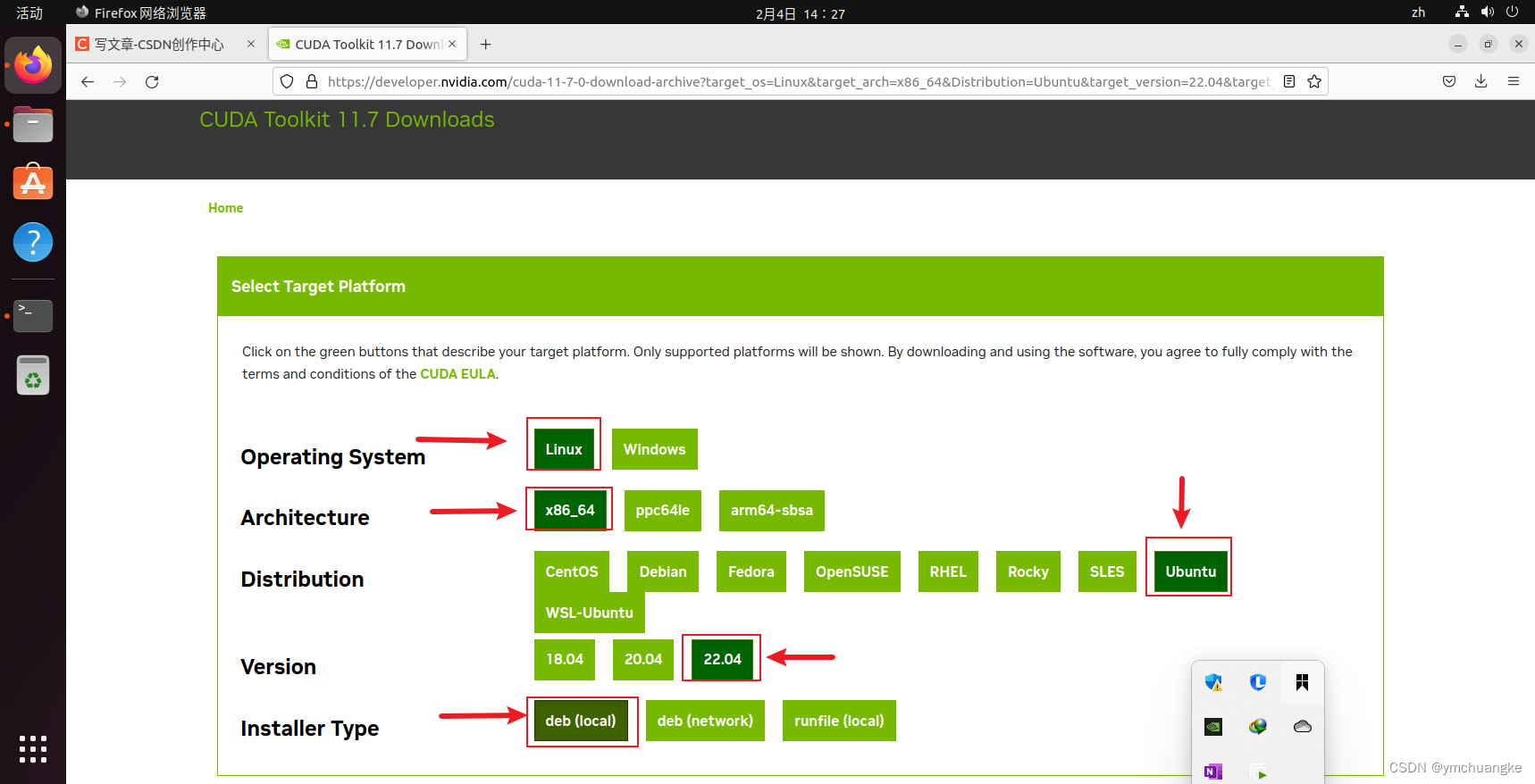
Task: Open Terminal from the dock
Action: [33, 316]
